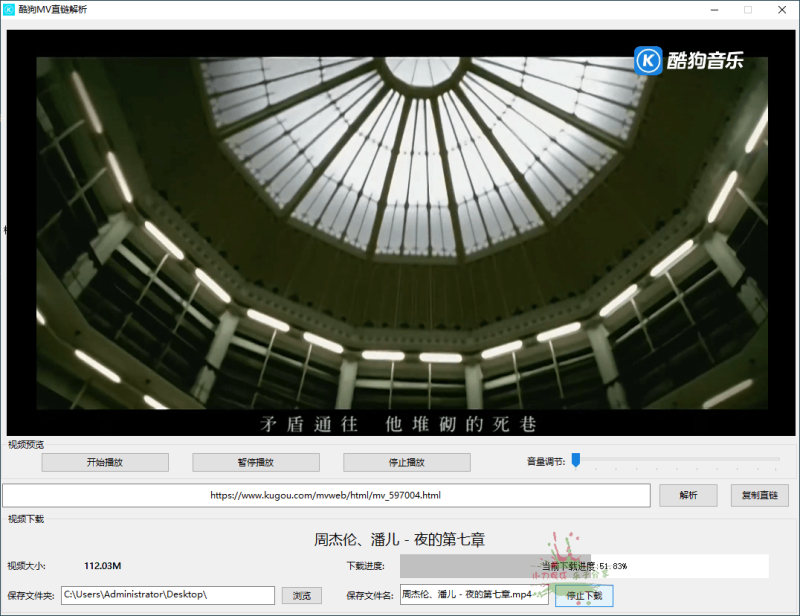Parse the MV link with 解析 button
This screenshot has width=800, height=616.
click(x=688, y=495)
